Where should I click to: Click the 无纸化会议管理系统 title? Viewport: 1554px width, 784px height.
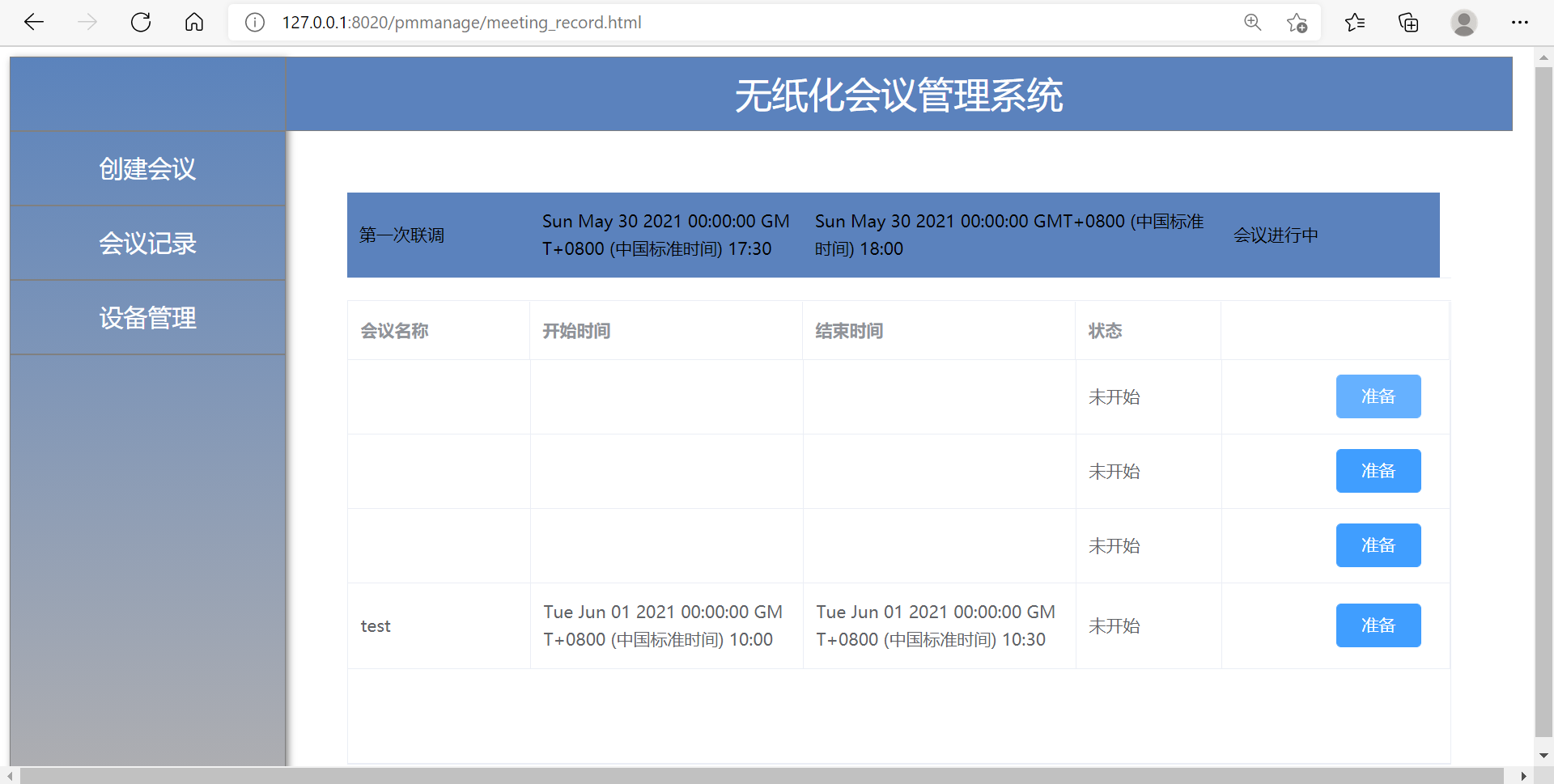[x=898, y=95]
